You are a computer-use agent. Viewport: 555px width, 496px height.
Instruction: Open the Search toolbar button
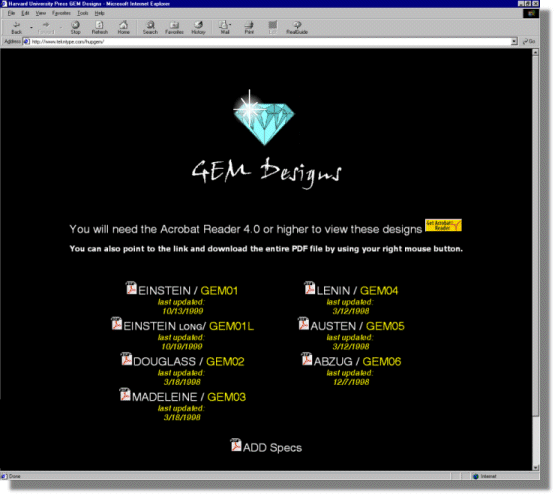click(x=150, y=27)
